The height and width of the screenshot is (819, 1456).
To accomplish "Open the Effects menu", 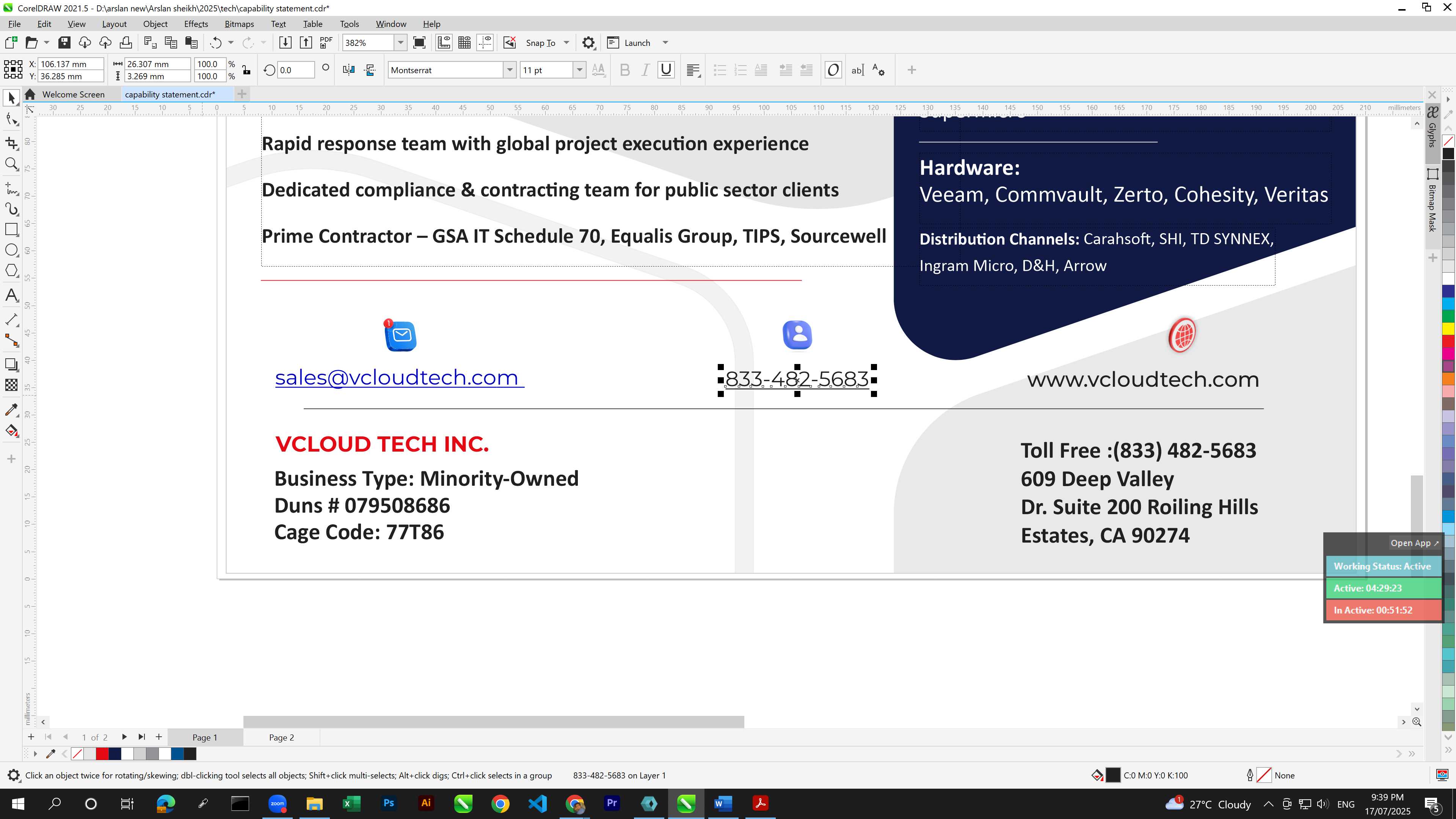I will click(196, 24).
